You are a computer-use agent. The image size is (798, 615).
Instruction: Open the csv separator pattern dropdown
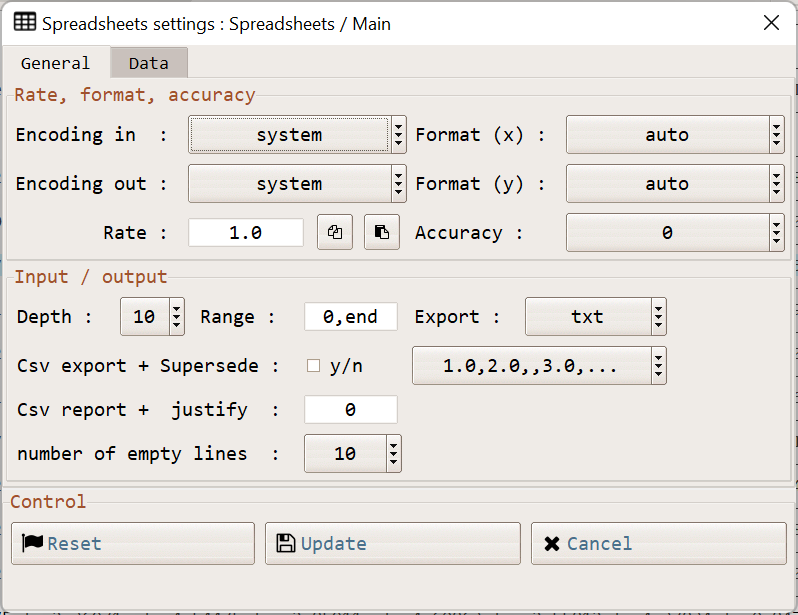539,366
